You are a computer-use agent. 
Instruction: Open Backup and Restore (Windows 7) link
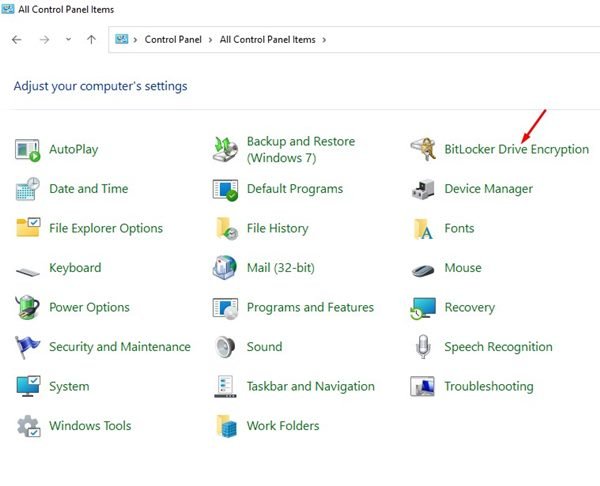point(301,150)
